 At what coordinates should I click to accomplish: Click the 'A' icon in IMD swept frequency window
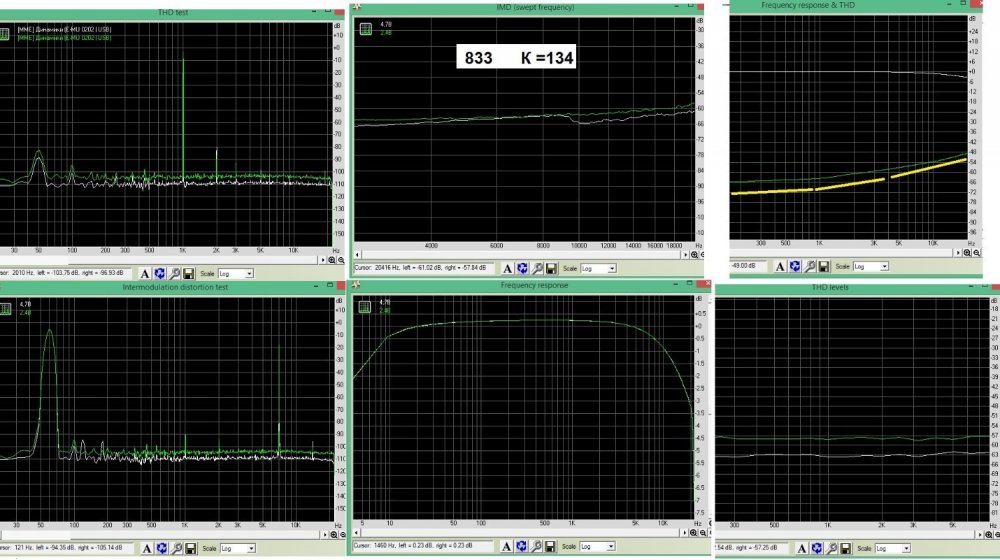pos(508,269)
